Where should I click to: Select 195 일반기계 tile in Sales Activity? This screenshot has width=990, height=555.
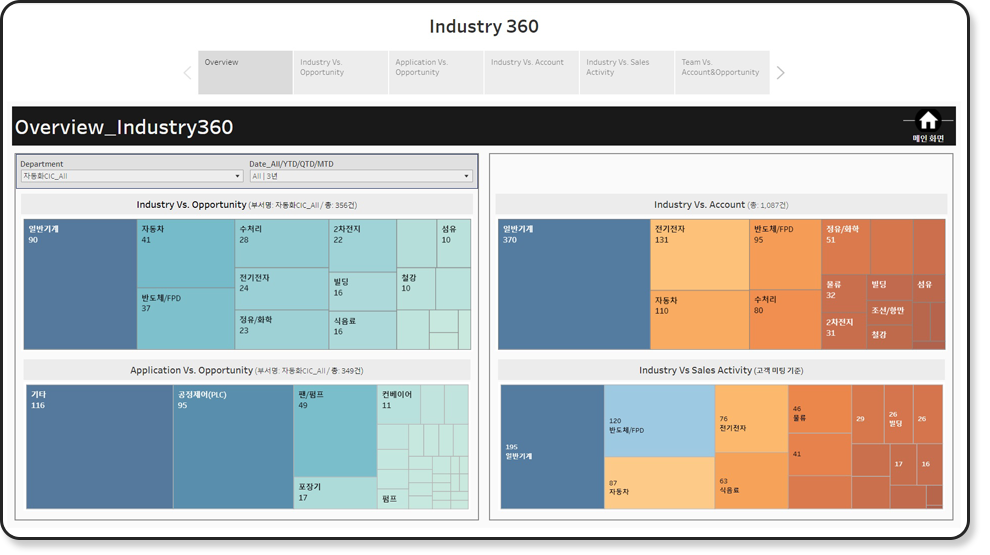point(552,446)
